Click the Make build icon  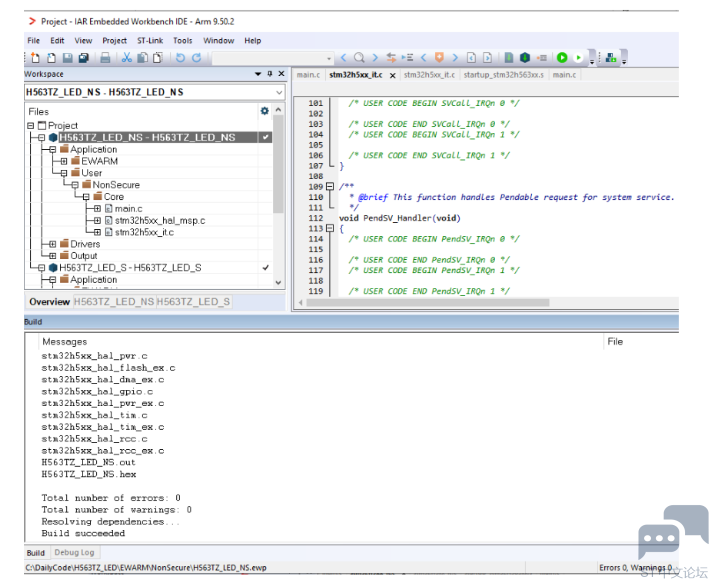pyautogui.click(x=525, y=58)
